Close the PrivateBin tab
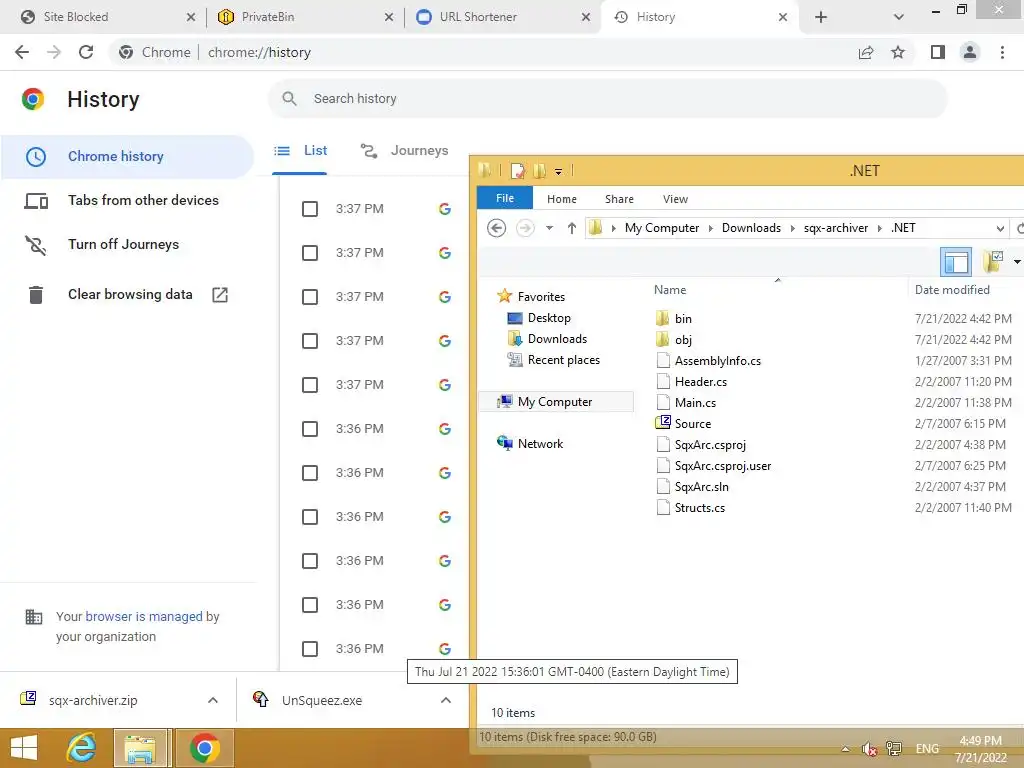The image size is (1024, 768). click(x=389, y=17)
